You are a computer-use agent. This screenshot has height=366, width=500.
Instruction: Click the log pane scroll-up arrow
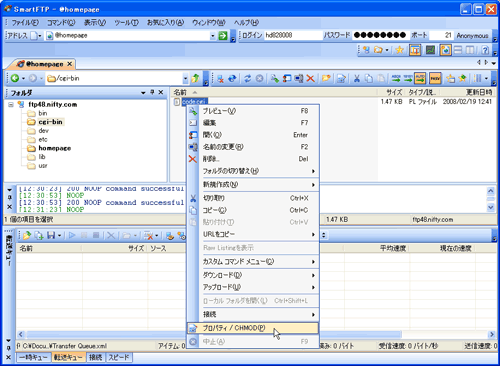(x=490, y=191)
